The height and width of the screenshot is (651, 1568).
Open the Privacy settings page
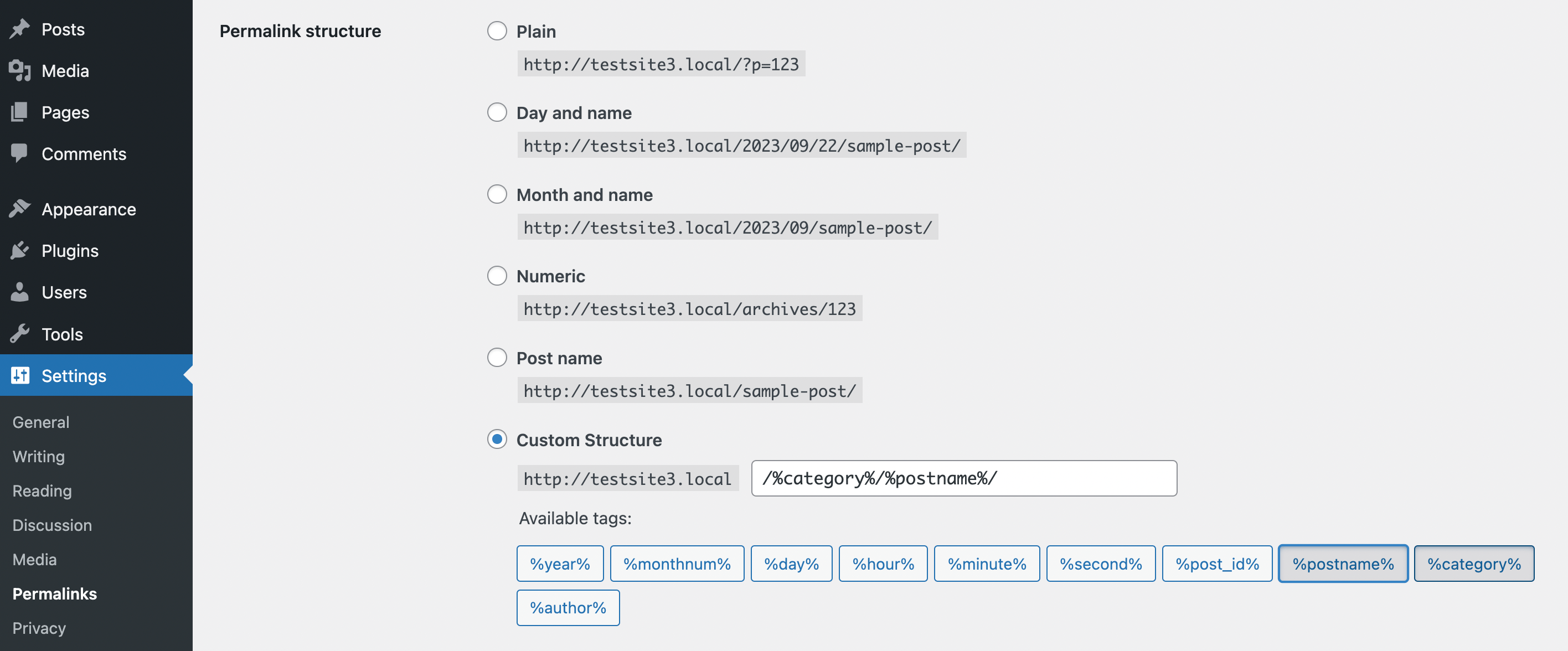[x=38, y=628]
